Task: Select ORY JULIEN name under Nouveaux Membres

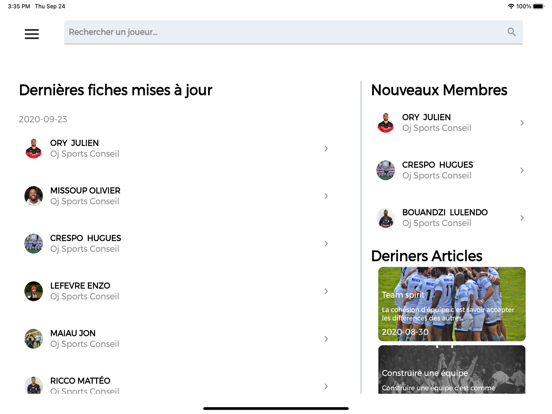Action: click(426, 117)
